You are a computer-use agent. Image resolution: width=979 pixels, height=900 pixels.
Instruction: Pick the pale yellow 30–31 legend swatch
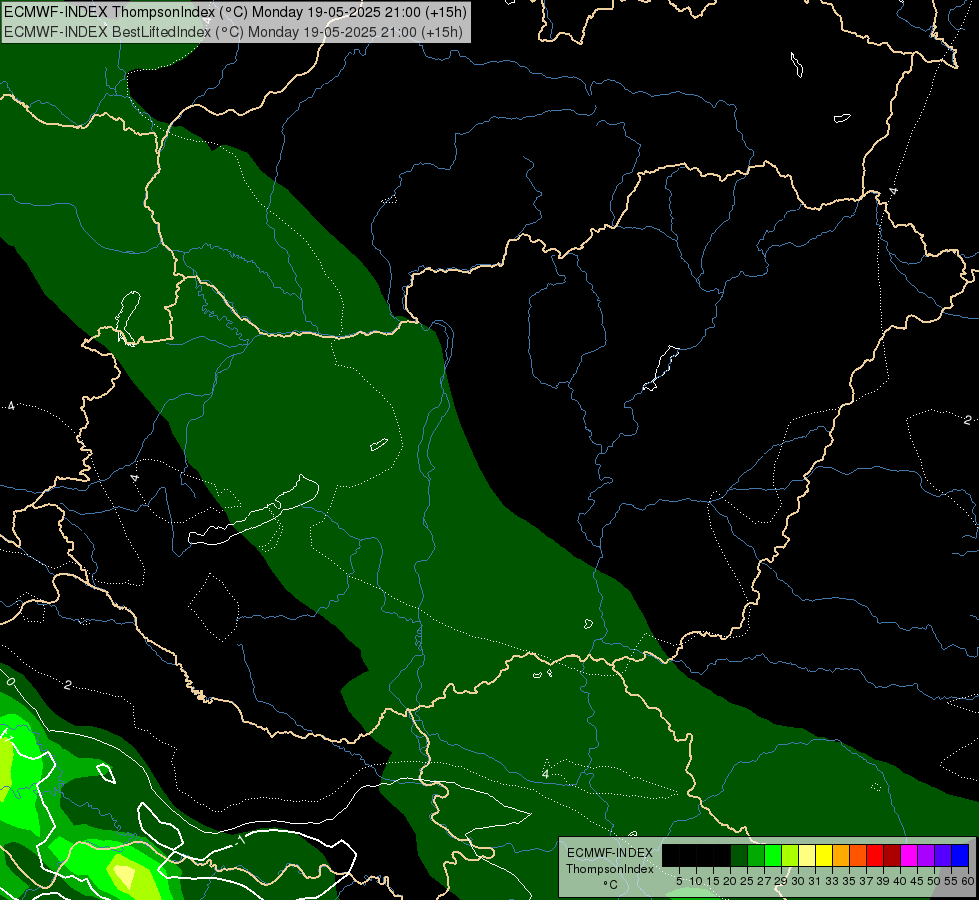point(807,855)
